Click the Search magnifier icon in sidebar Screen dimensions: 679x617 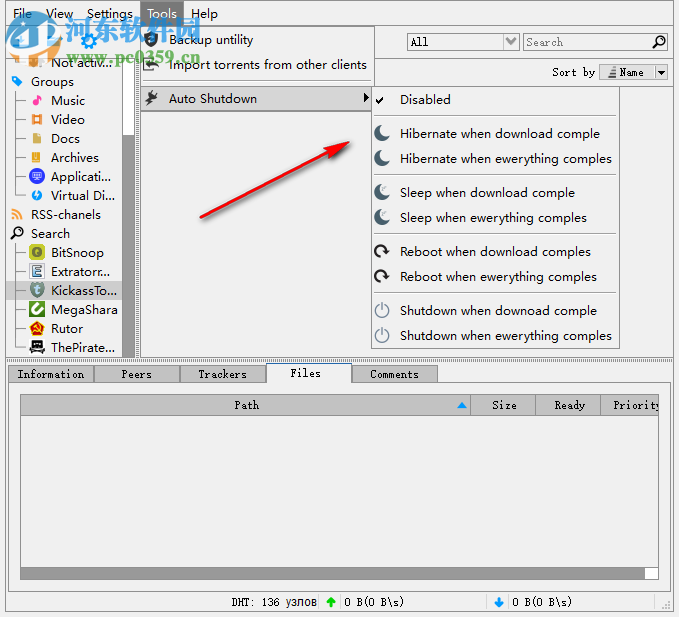[17, 233]
